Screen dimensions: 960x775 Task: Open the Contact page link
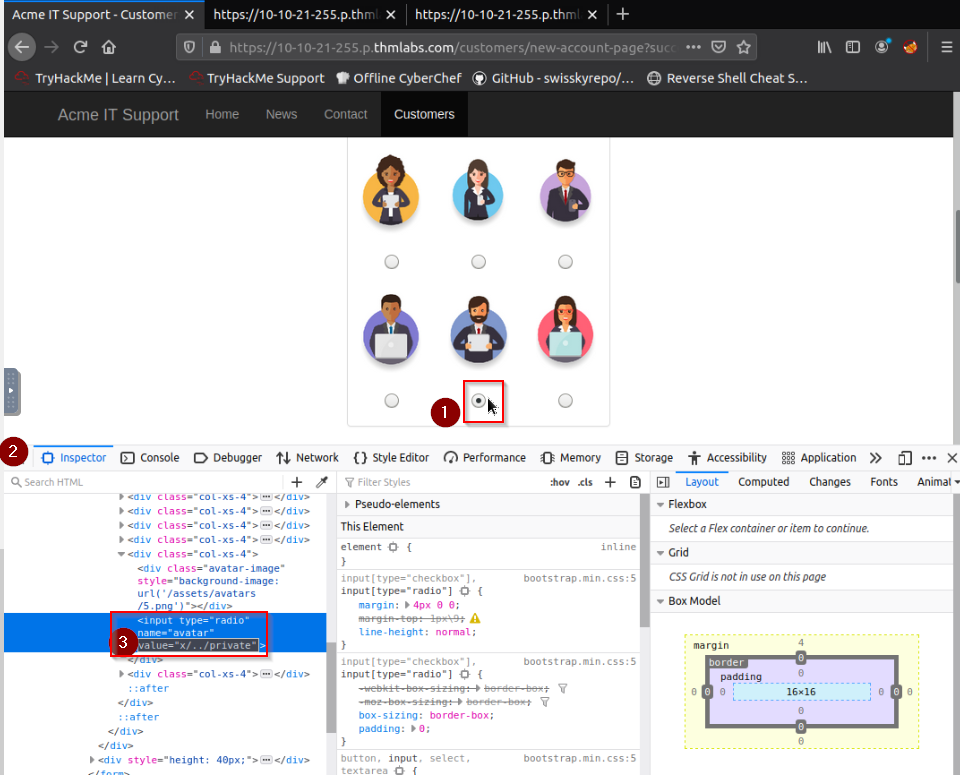pos(346,114)
